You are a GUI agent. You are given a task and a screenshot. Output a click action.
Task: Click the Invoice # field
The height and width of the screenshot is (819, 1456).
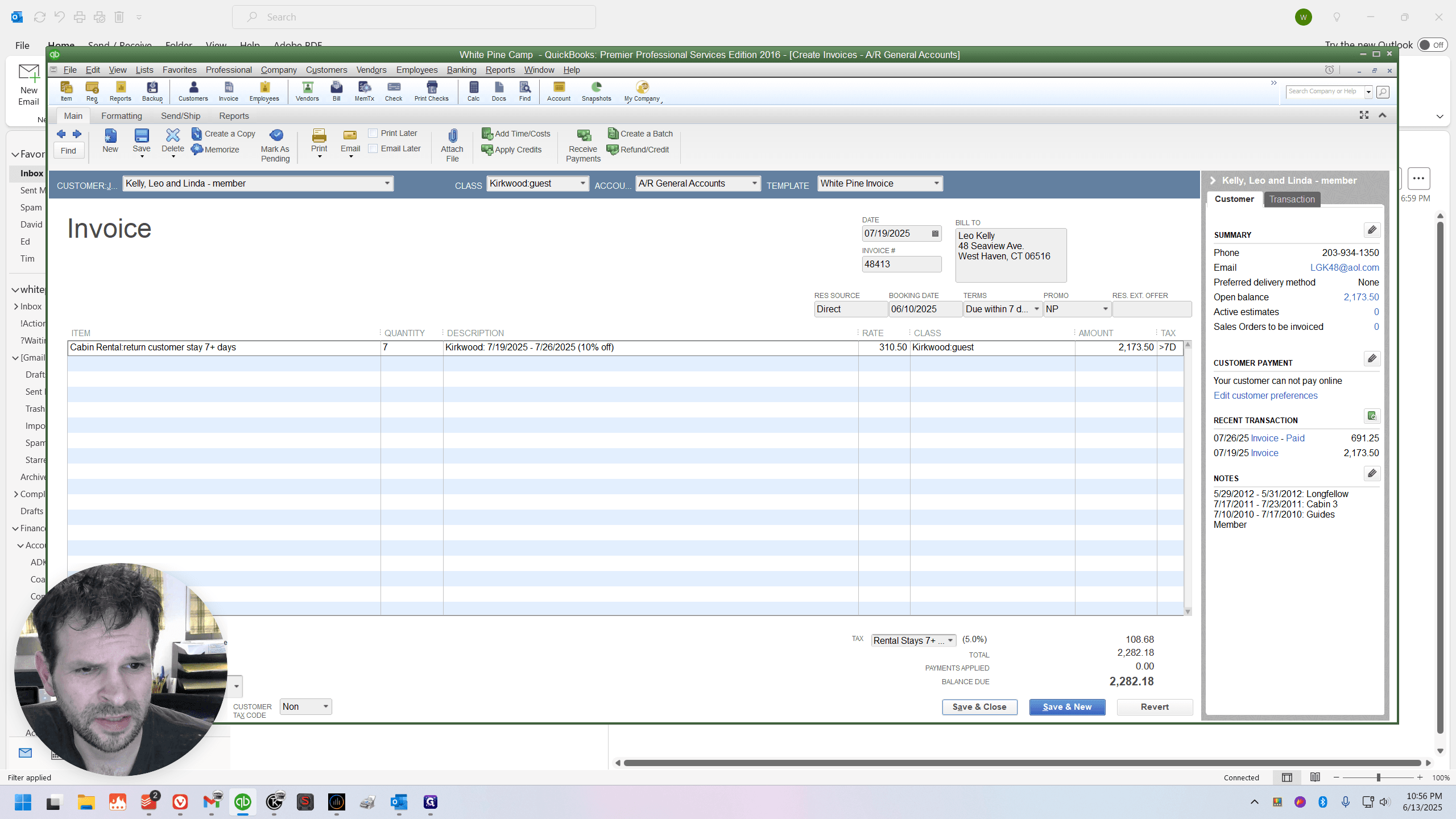click(901, 264)
